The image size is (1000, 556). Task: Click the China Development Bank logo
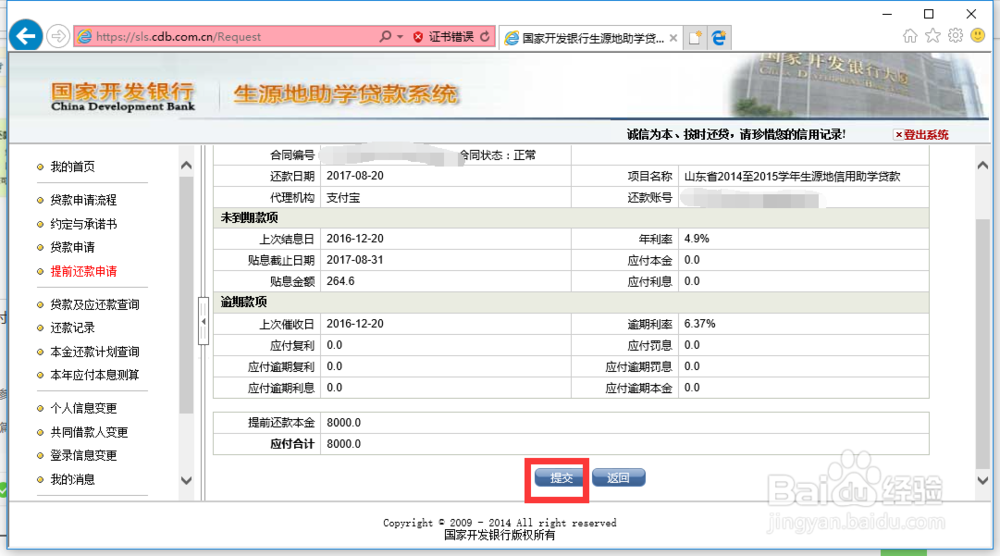[122, 97]
